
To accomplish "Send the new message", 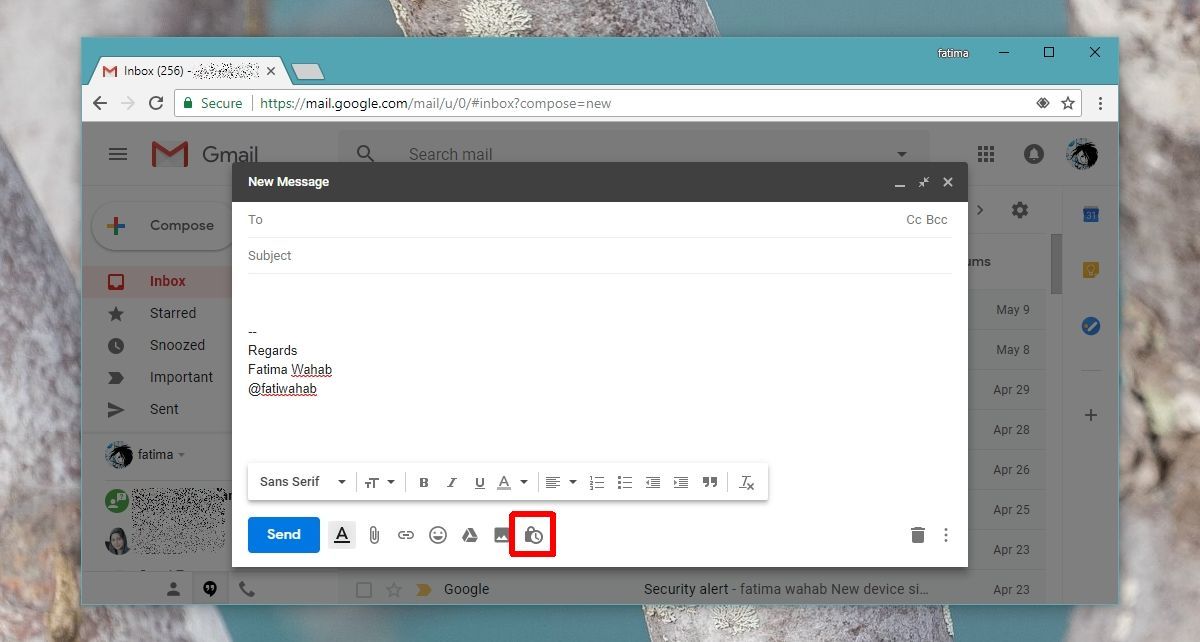I will pos(284,535).
